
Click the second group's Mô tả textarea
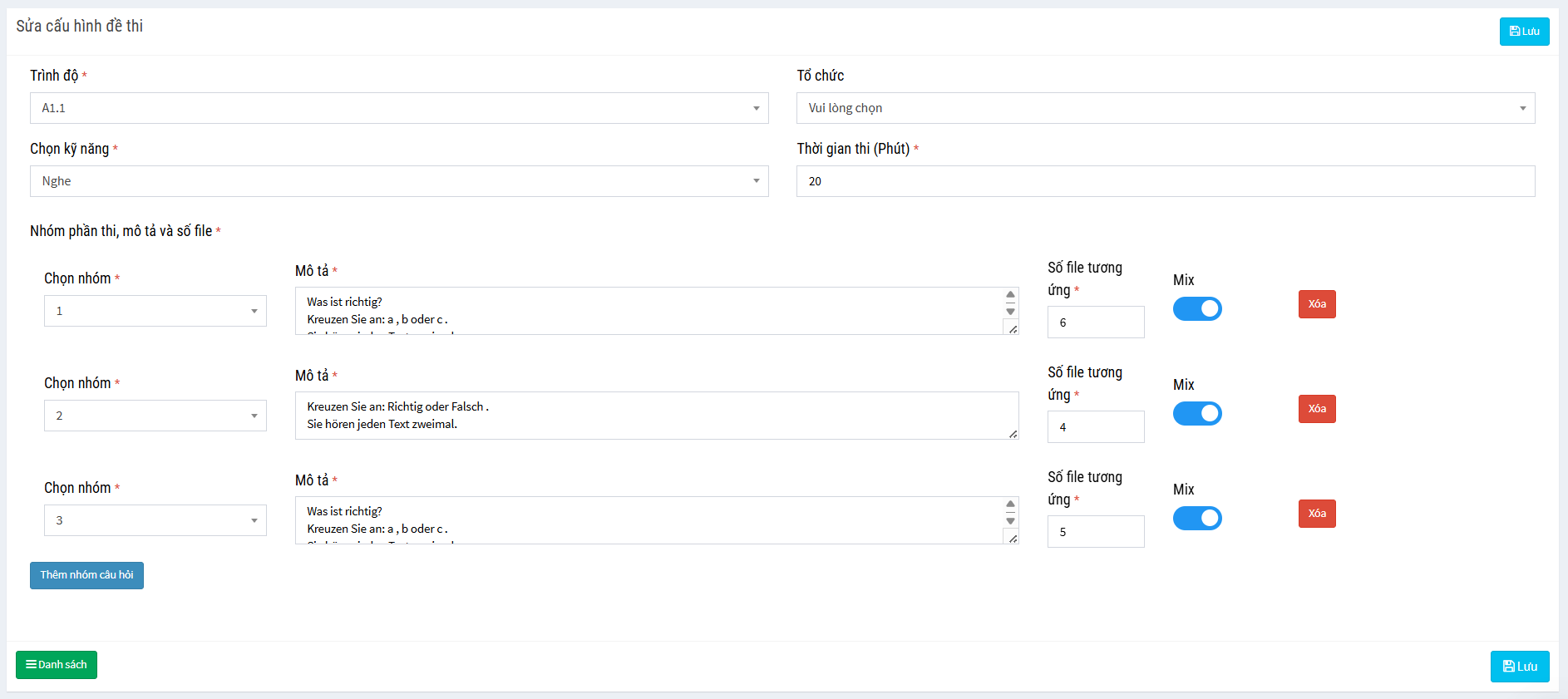point(648,416)
